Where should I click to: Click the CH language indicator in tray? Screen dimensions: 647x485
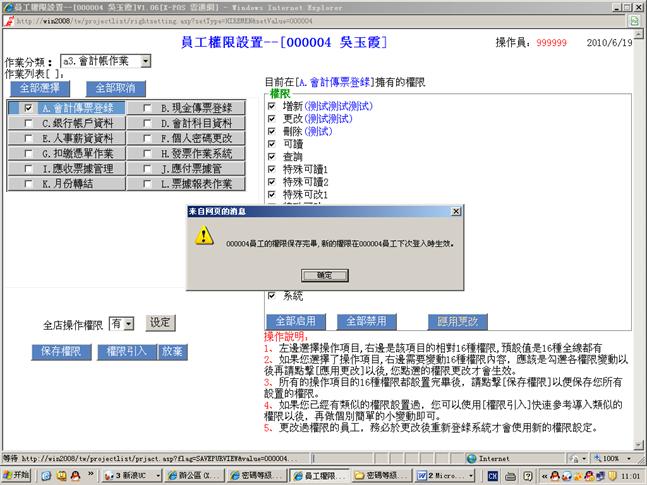tap(491, 474)
